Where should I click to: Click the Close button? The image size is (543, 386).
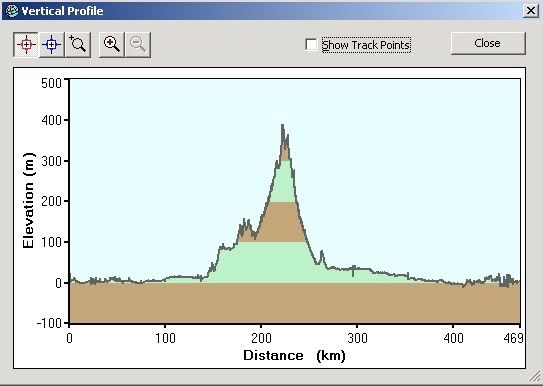[x=488, y=43]
